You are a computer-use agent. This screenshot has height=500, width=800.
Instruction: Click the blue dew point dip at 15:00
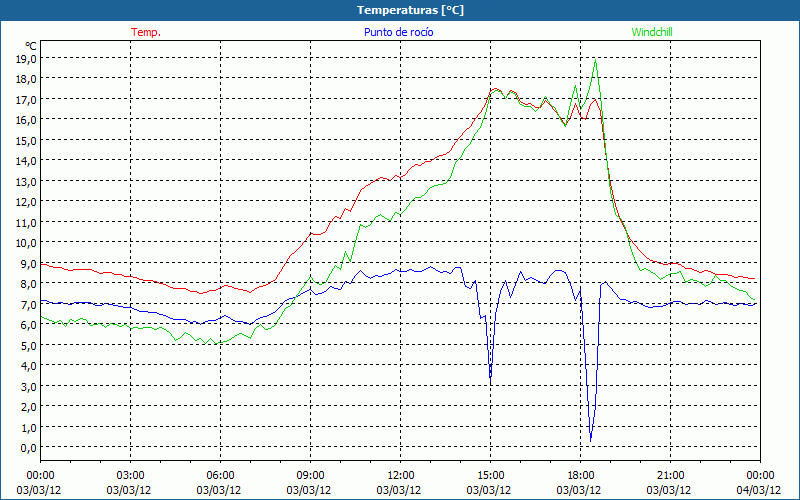(490, 382)
